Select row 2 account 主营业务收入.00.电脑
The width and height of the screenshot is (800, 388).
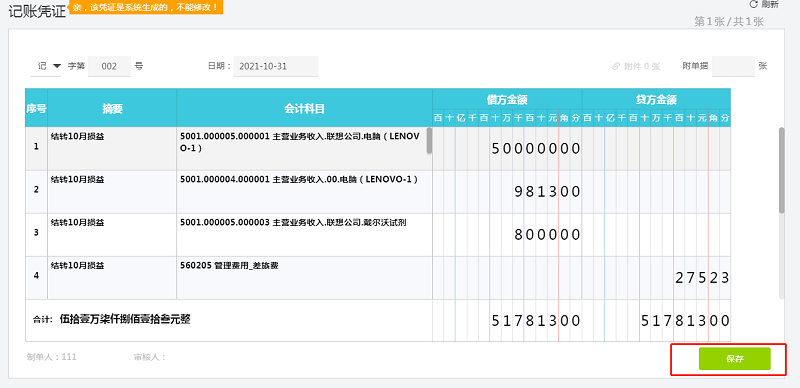click(299, 180)
